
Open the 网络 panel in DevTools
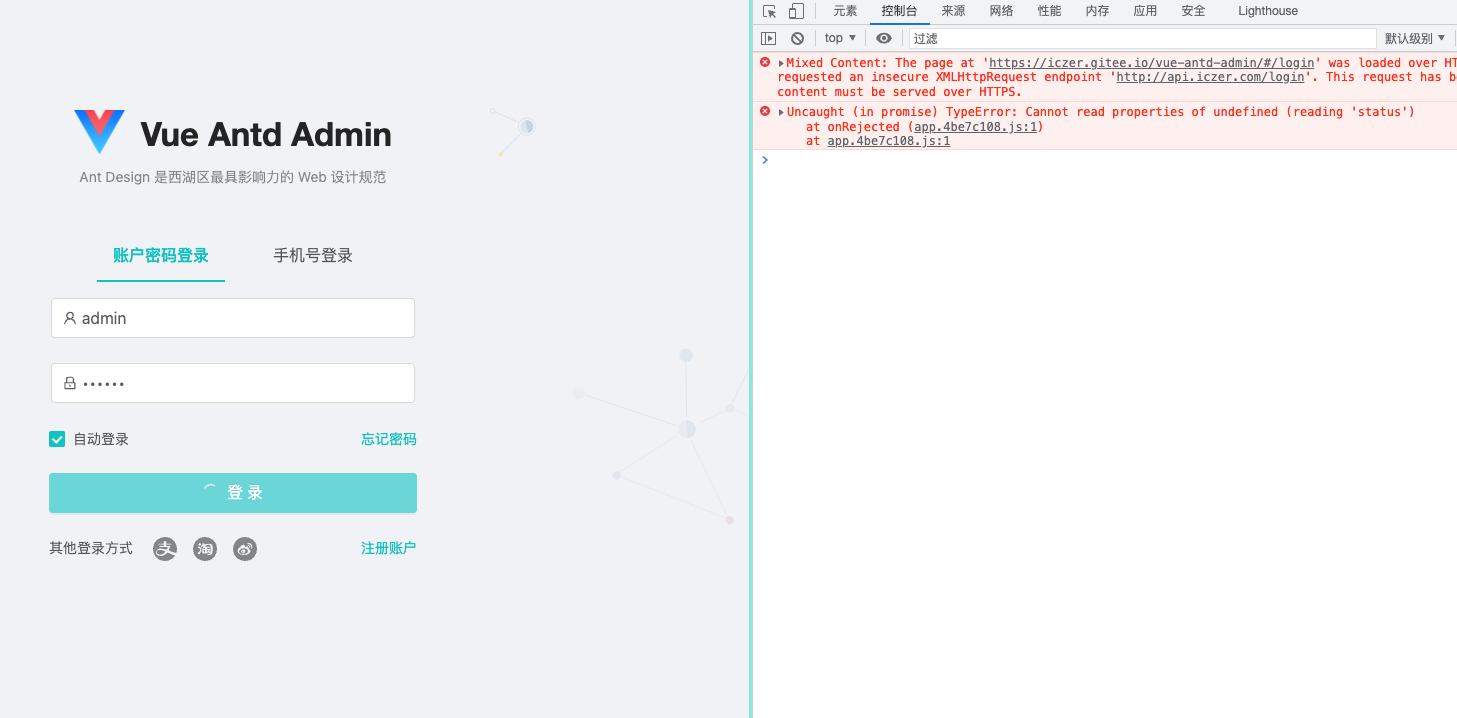tap(1001, 11)
